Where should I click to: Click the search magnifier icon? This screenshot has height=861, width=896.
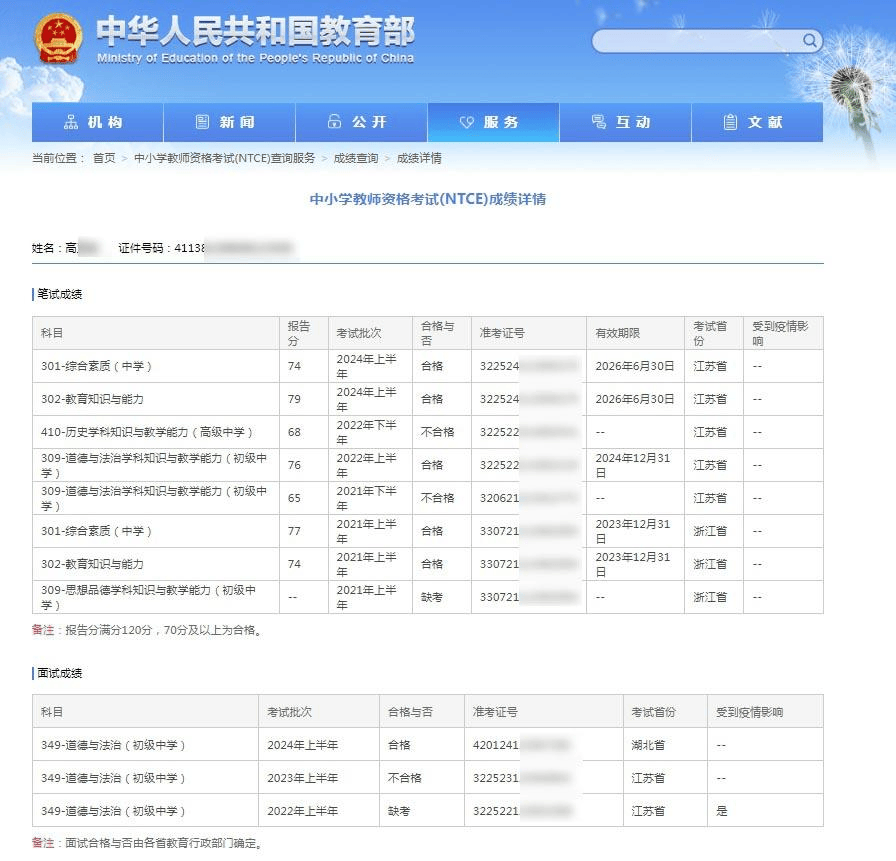(x=809, y=40)
